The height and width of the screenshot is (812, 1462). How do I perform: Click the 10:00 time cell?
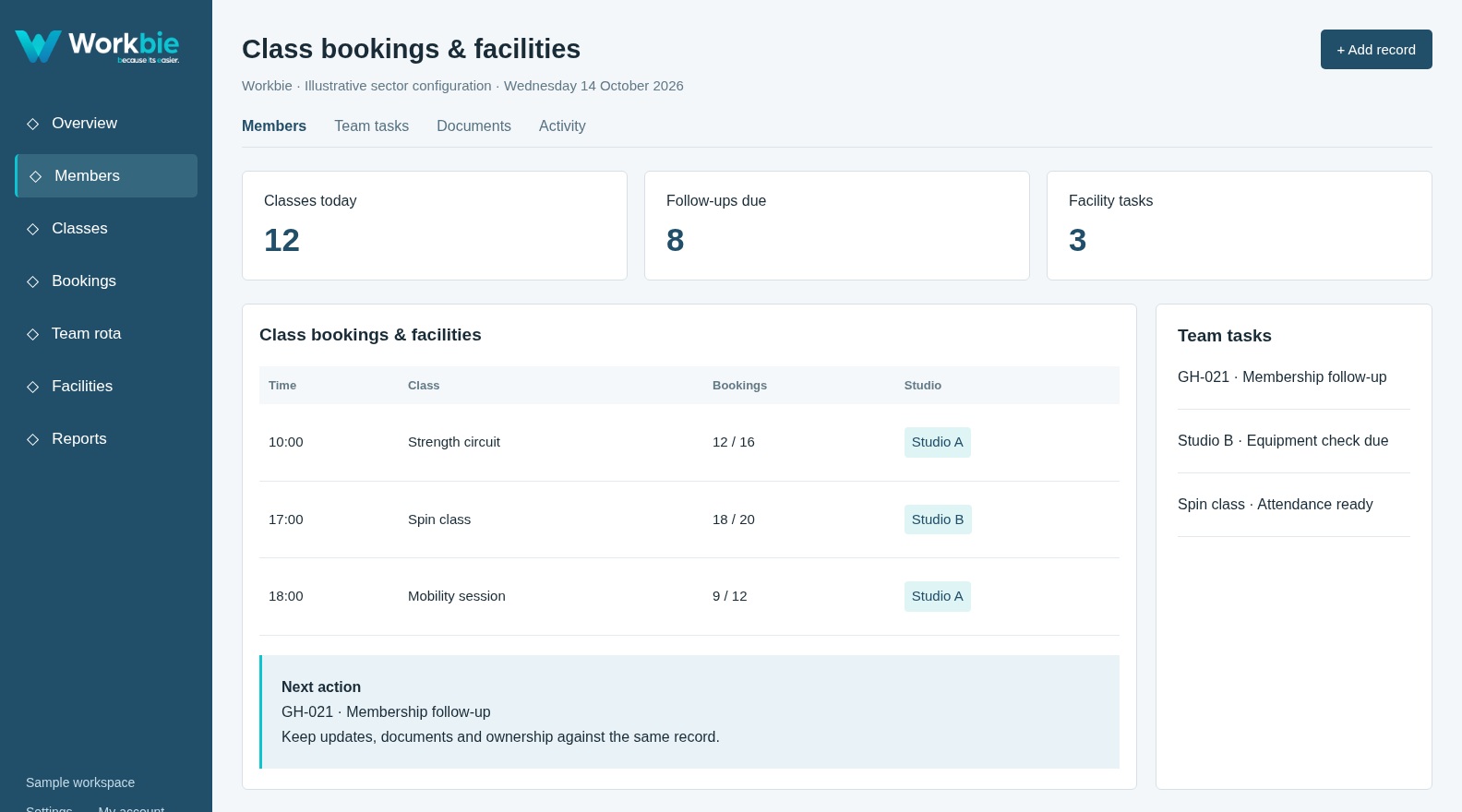(286, 442)
